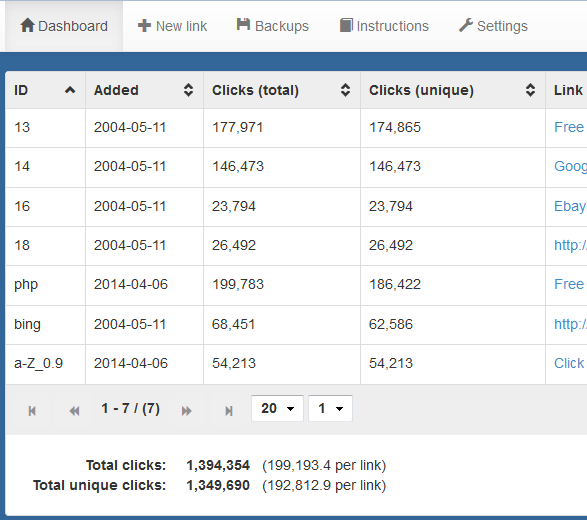Open the Instructions tab
587x520 pixels.
(x=384, y=26)
